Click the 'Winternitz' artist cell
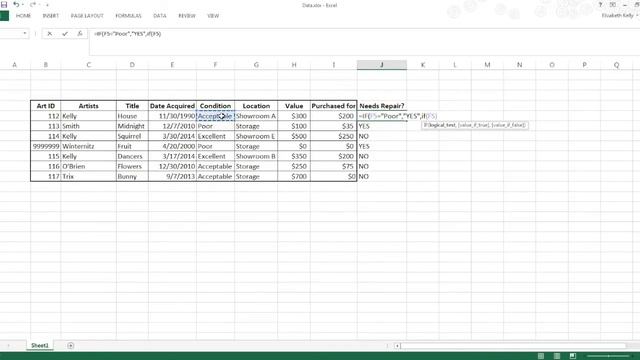The image size is (640, 360). (x=89, y=146)
